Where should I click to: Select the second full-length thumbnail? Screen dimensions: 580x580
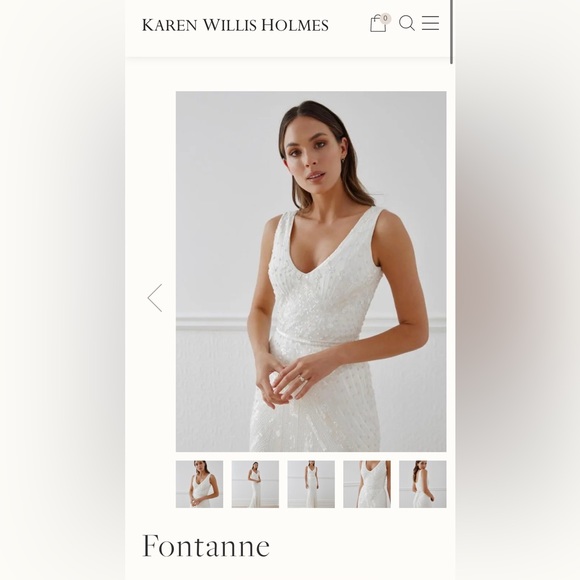[255, 484]
